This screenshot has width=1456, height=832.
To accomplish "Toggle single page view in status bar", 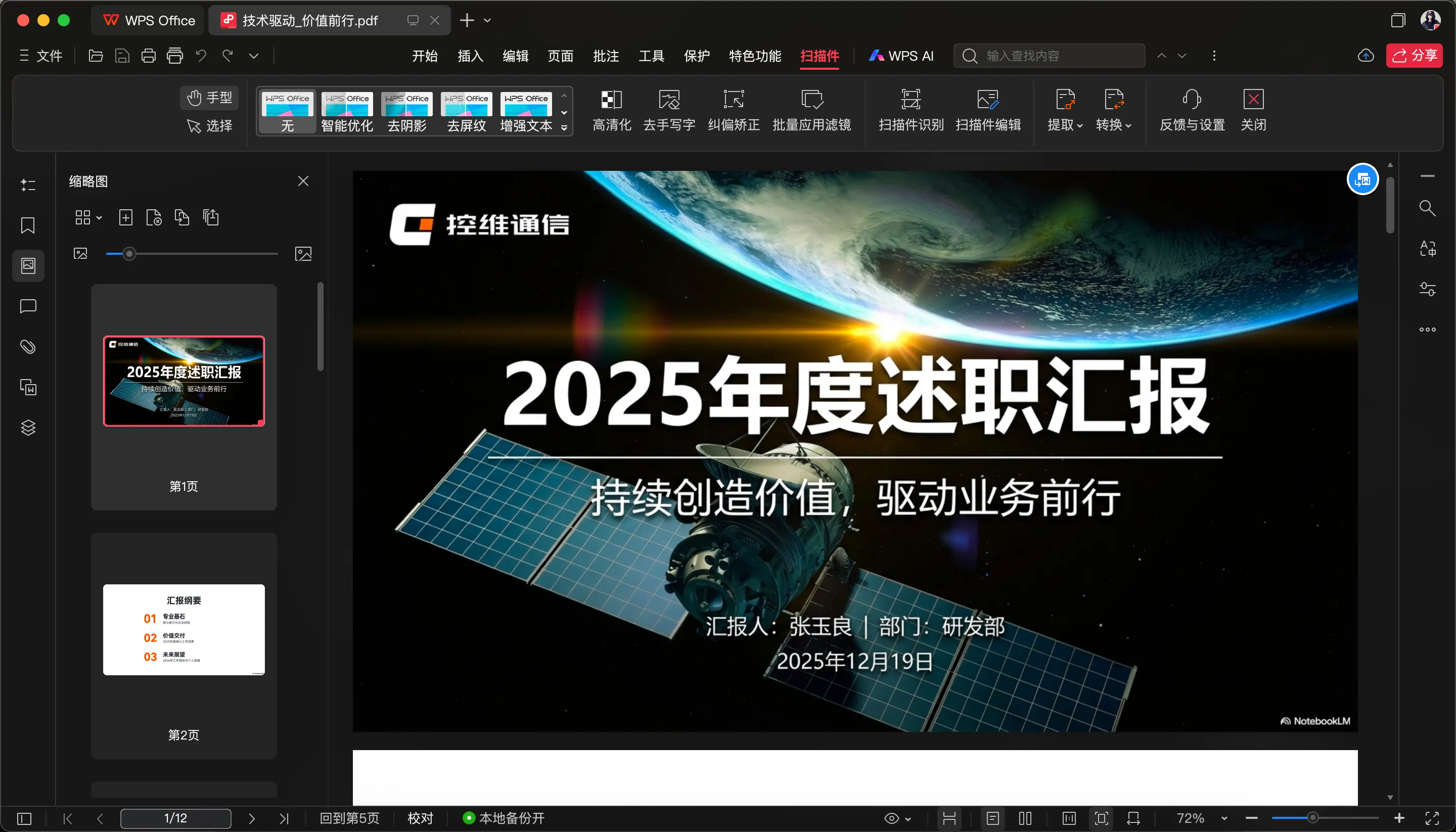I will coord(993,818).
